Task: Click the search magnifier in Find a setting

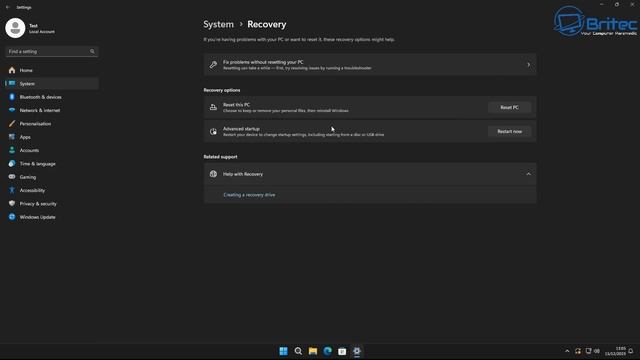Action: click(92, 51)
